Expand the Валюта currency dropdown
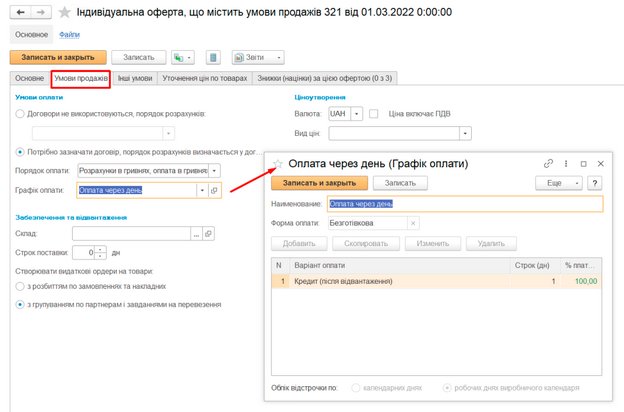The height and width of the screenshot is (412, 624). (x=355, y=114)
